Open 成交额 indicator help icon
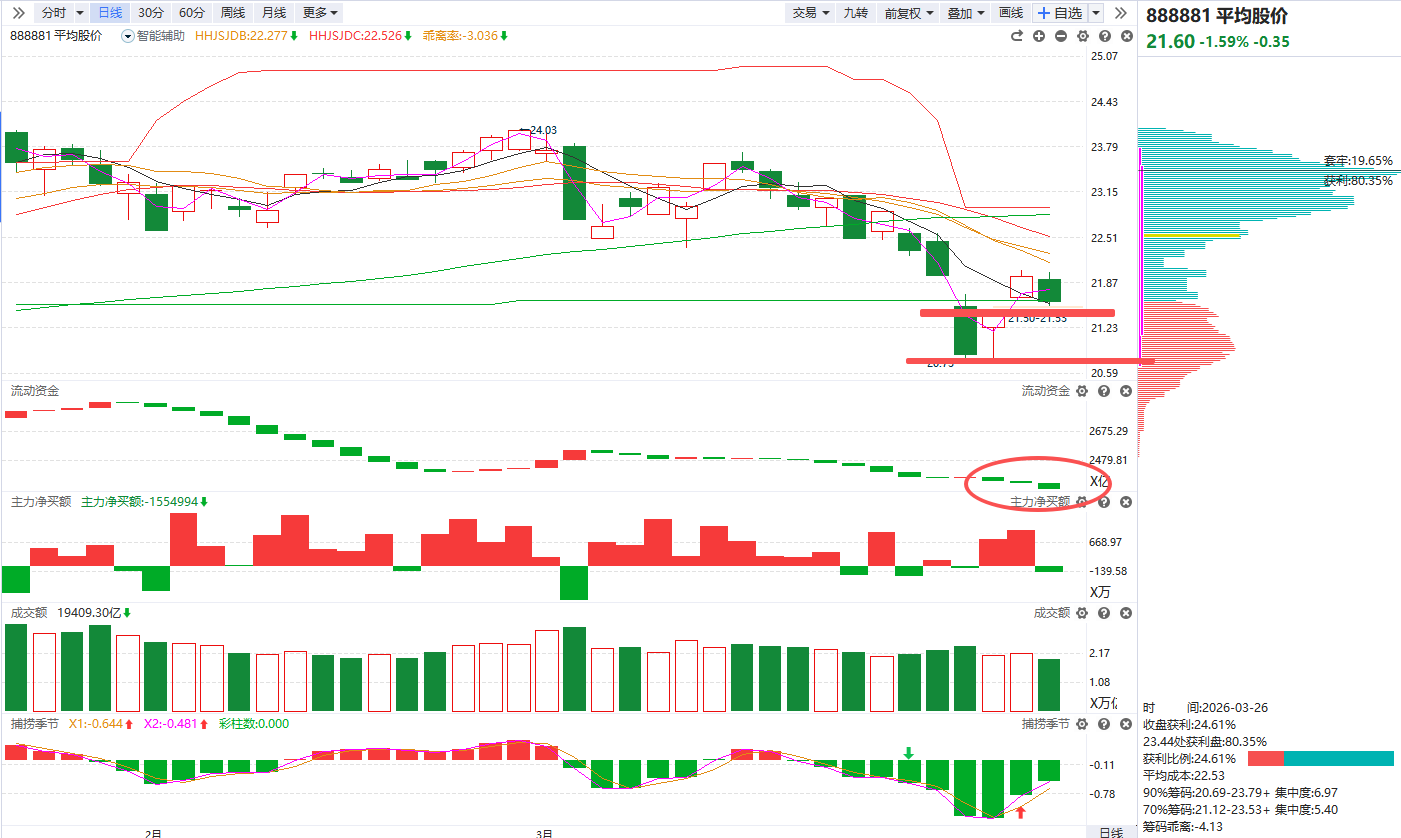The image size is (1401, 838). [1103, 613]
